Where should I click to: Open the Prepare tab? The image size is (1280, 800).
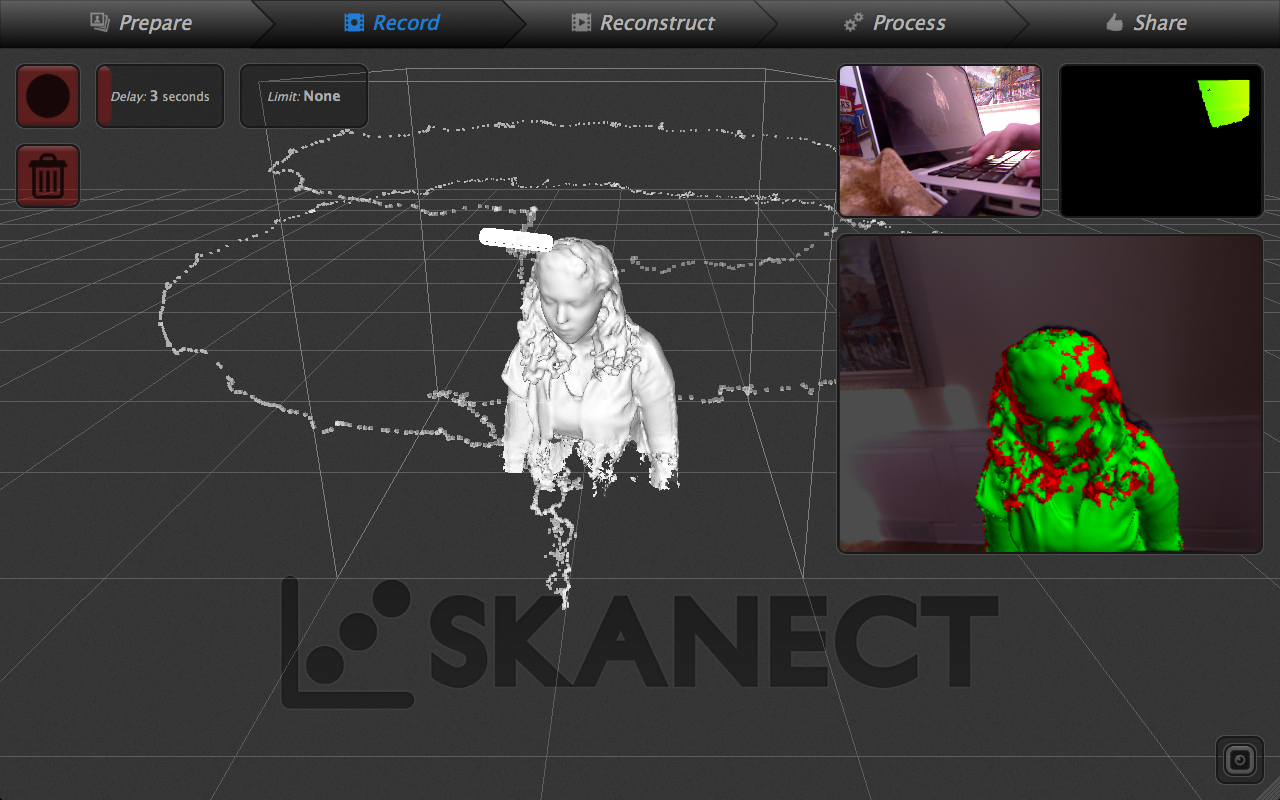[x=140, y=22]
